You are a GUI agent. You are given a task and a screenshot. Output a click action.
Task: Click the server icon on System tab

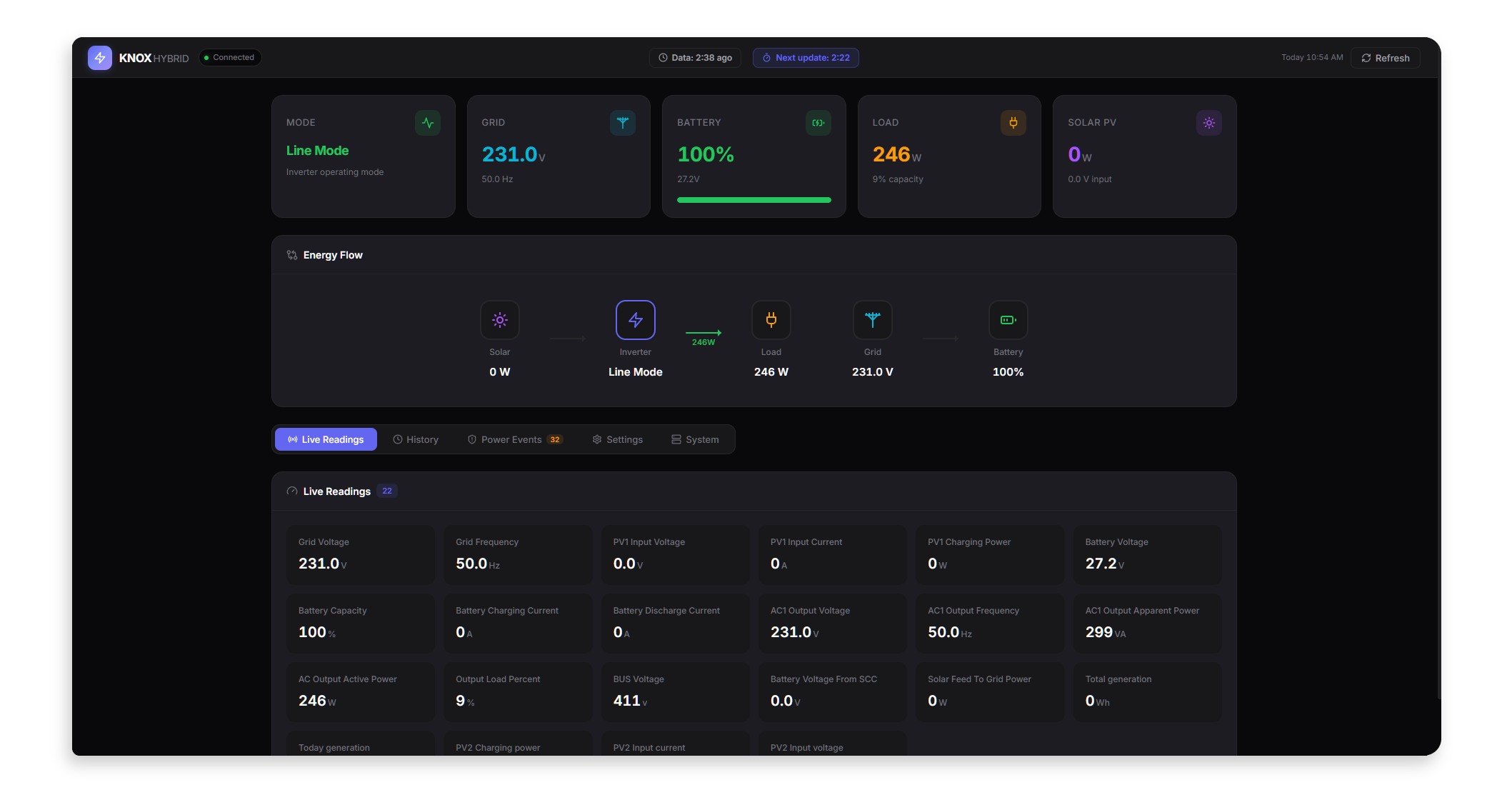coord(676,439)
